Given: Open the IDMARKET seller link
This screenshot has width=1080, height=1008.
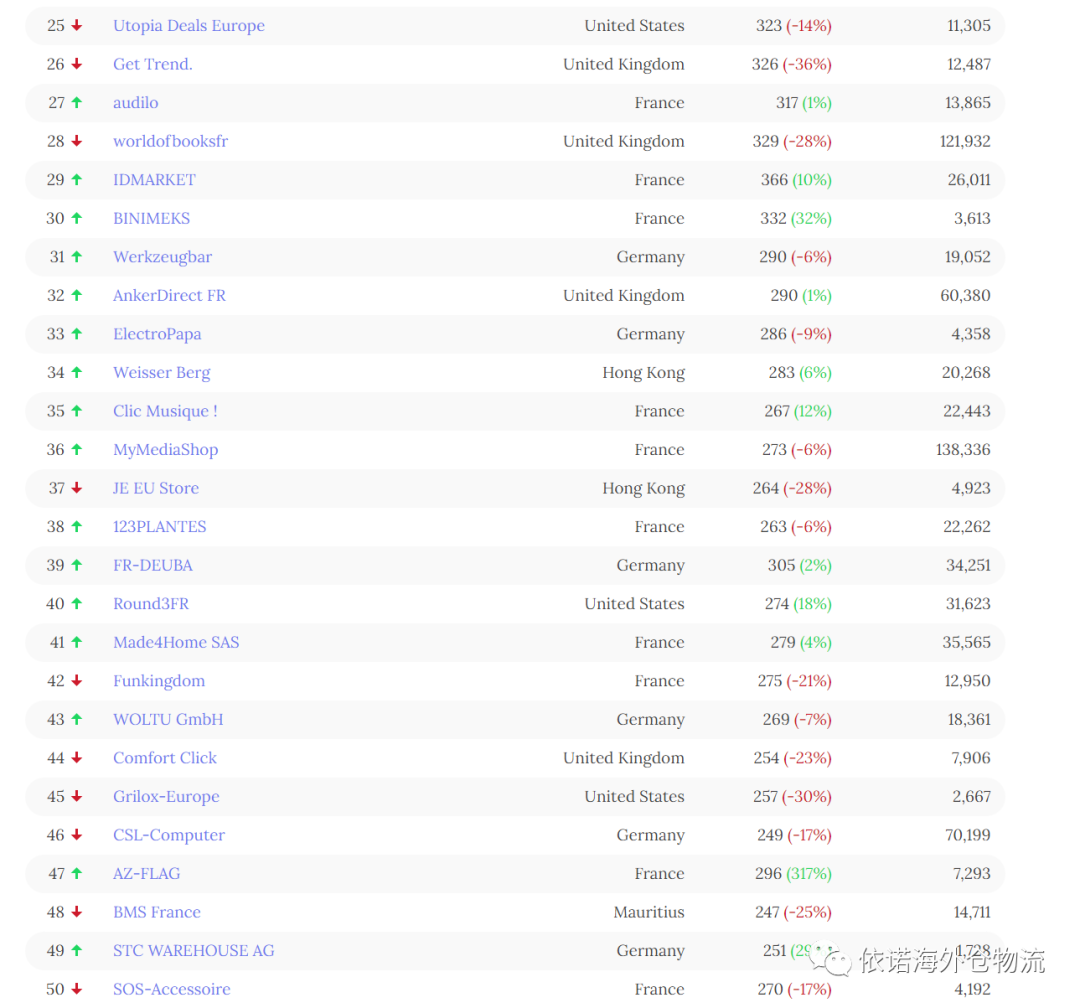Looking at the screenshot, I should tap(154, 181).
